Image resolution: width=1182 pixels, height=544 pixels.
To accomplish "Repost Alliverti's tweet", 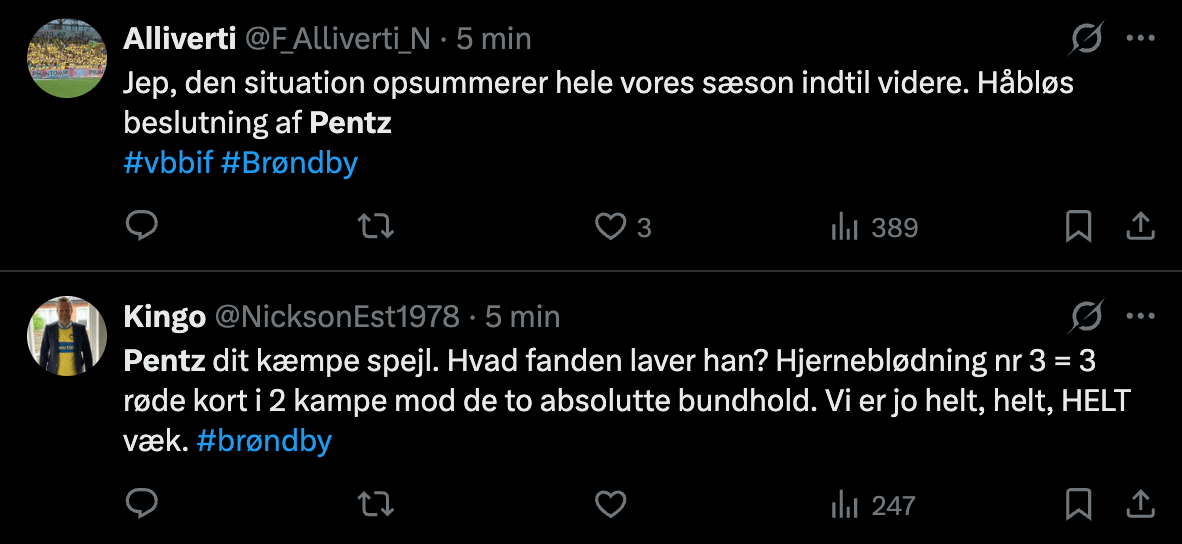I will 376,228.
